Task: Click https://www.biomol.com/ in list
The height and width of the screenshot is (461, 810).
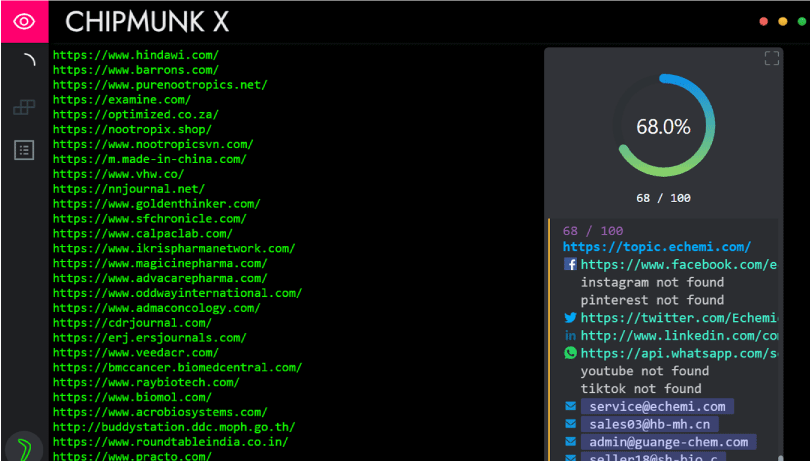Action: click(132, 398)
